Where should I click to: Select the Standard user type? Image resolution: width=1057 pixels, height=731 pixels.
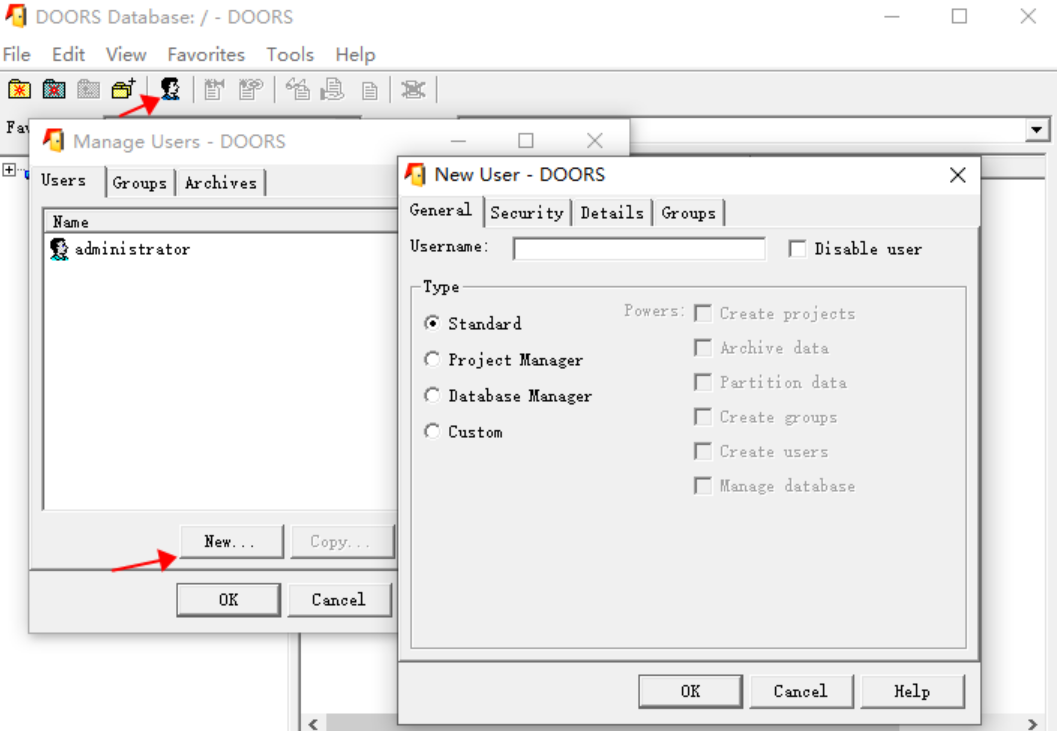click(432, 323)
